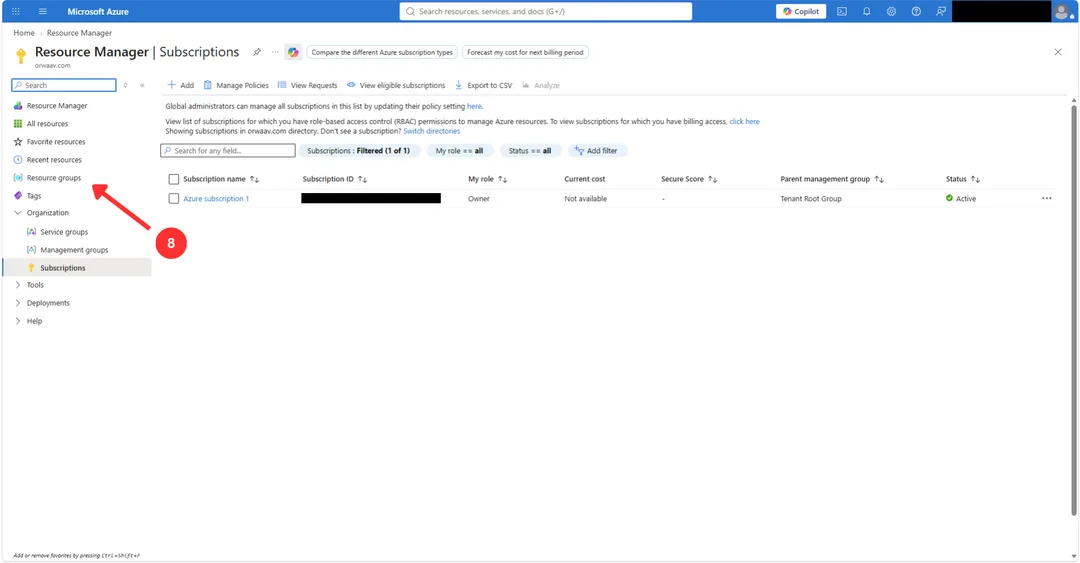
Task: Click the Copilot button
Action: tap(801, 12)
